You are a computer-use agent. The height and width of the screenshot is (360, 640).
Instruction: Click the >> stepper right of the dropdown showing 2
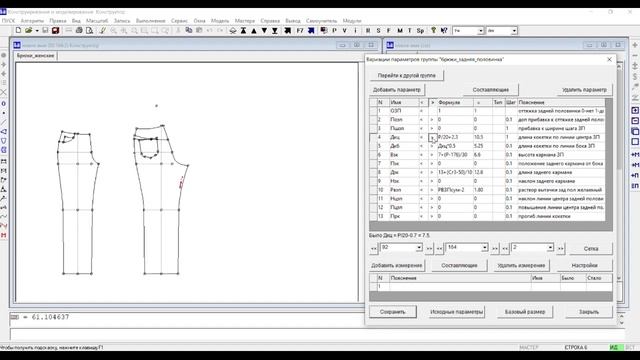(560, 248)
